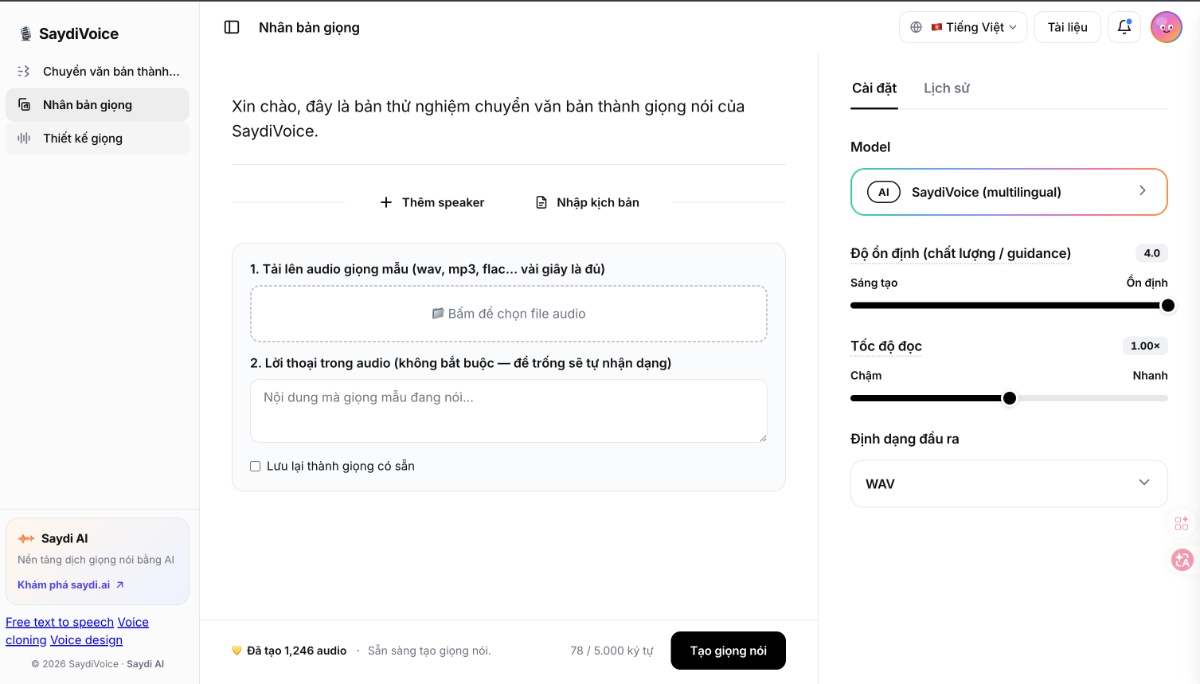Click the pink translate floating icon
Image resolution: width=1200 pixels, height=684 pixels.
1182,560
